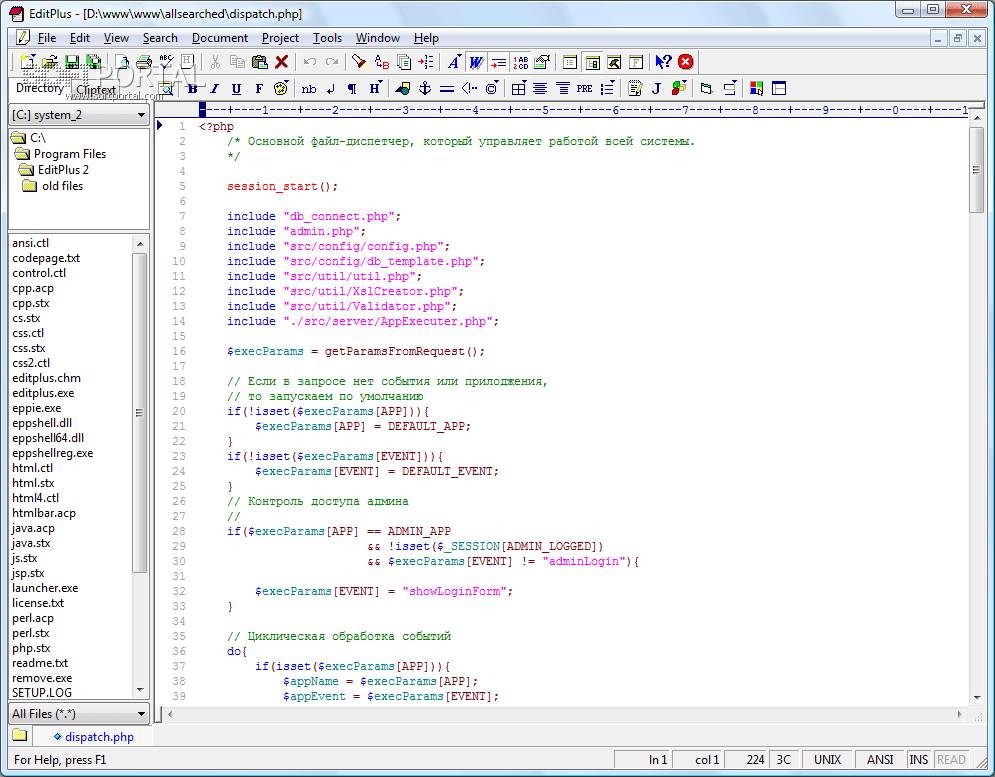Open the Tools menu

click(x=327, y=38)
